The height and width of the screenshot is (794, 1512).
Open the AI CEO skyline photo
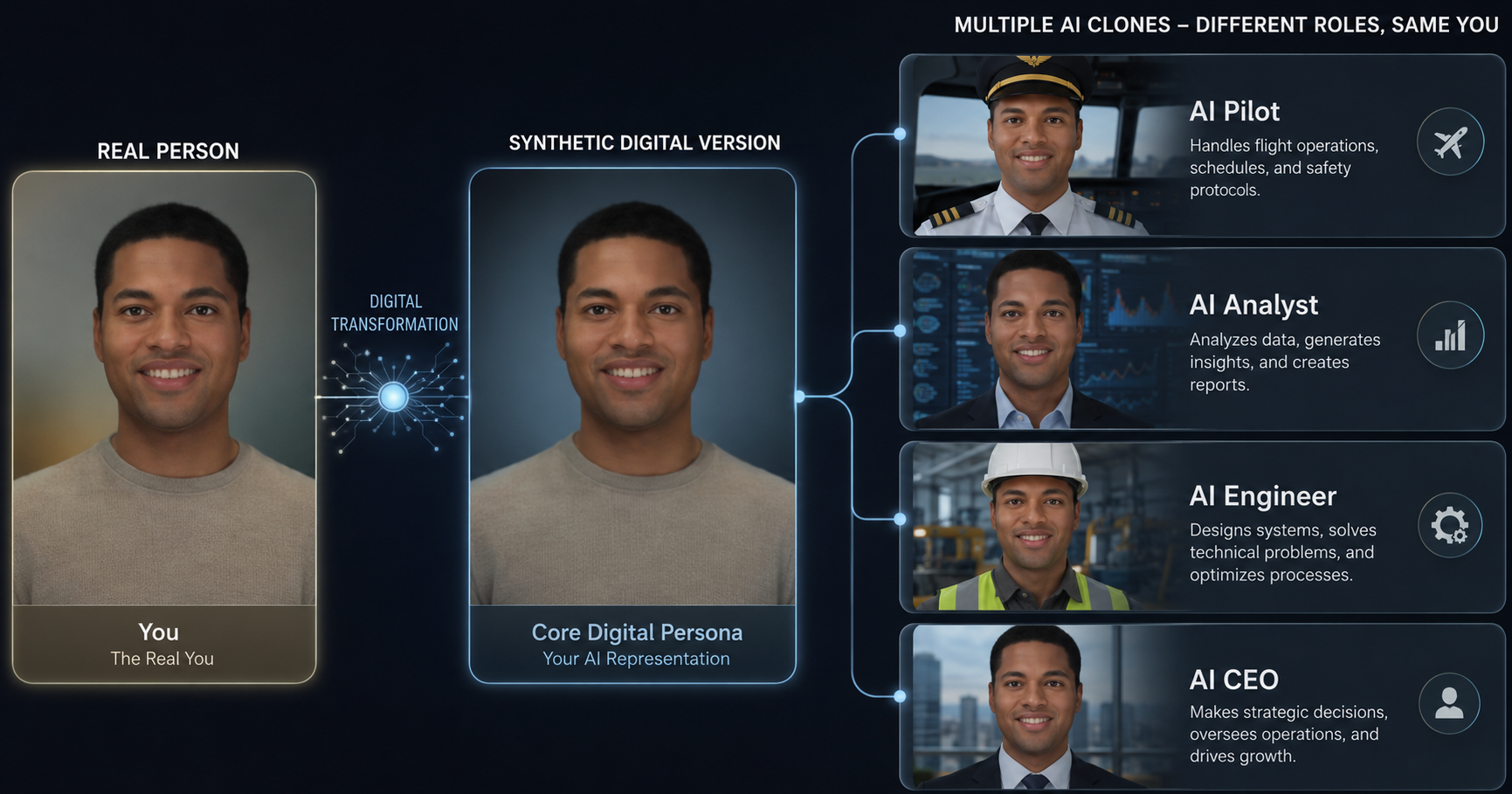click(x=1044, y=707)
